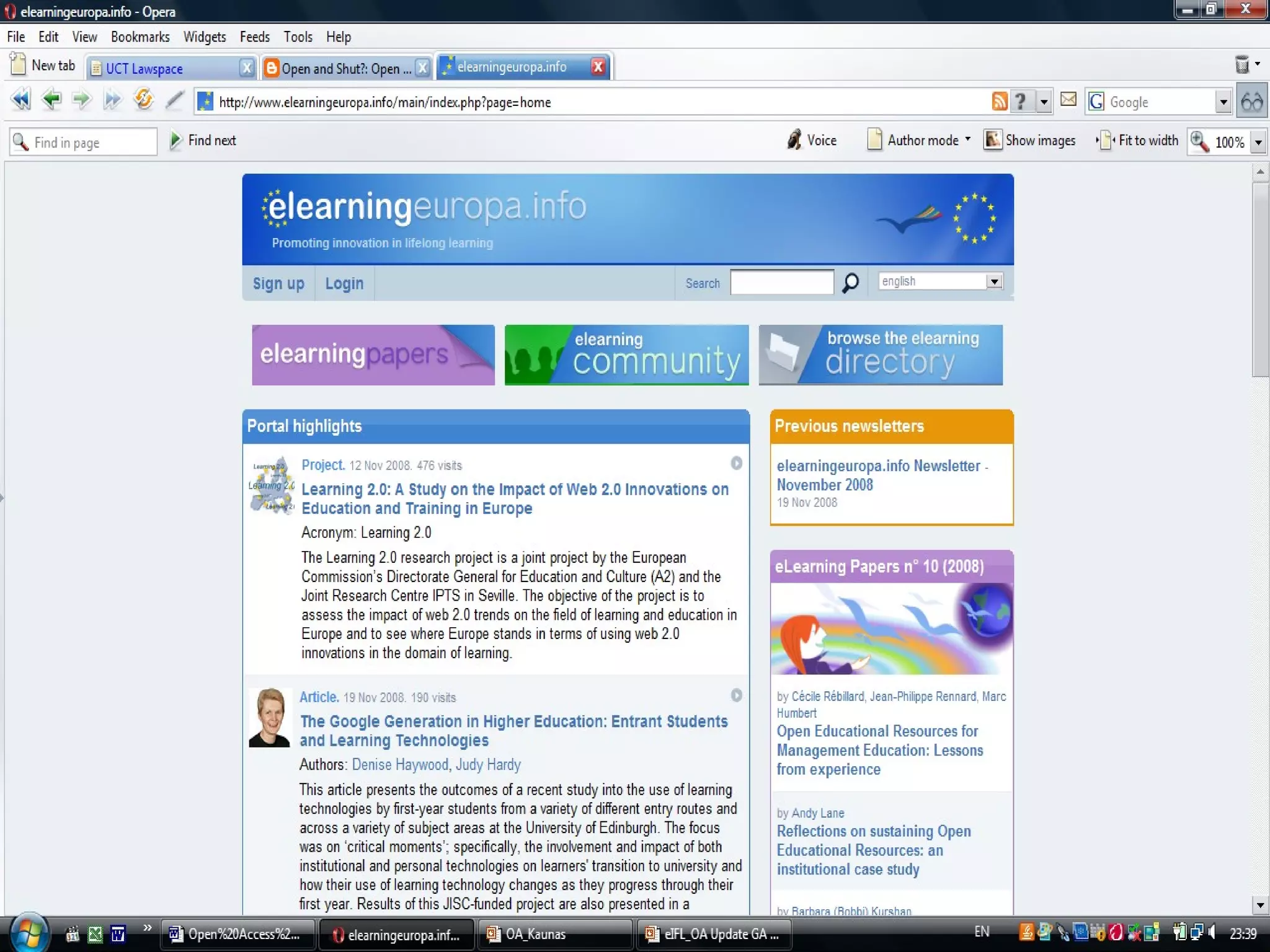This screenshot has height=952, width=1270.
Task: Open the Bookmarks menu
Action: coord(140,37)
